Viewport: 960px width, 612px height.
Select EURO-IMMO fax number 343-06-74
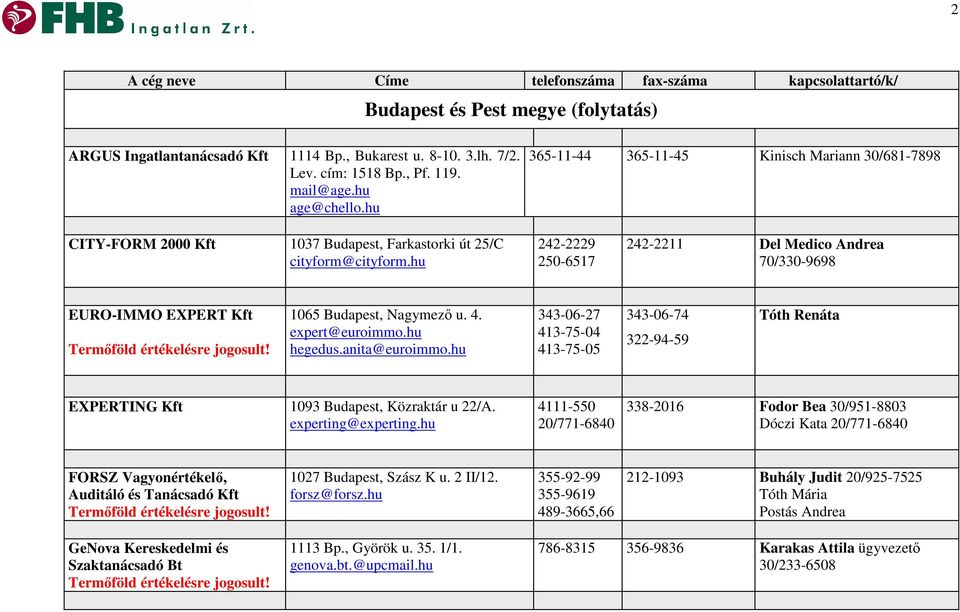tap(657, 315)
